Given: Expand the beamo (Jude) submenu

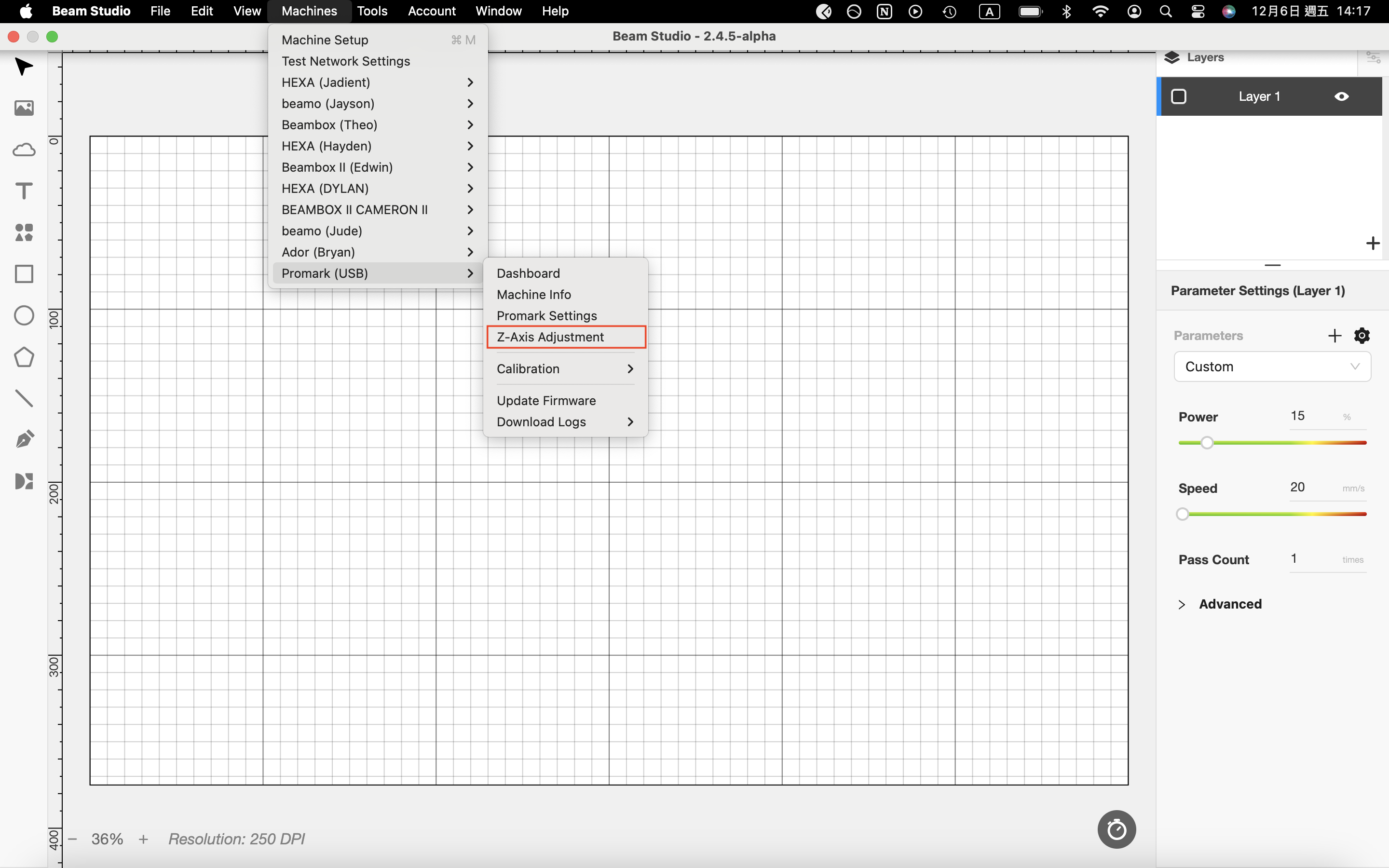Looking at the screenshot, I should point(378,231).
